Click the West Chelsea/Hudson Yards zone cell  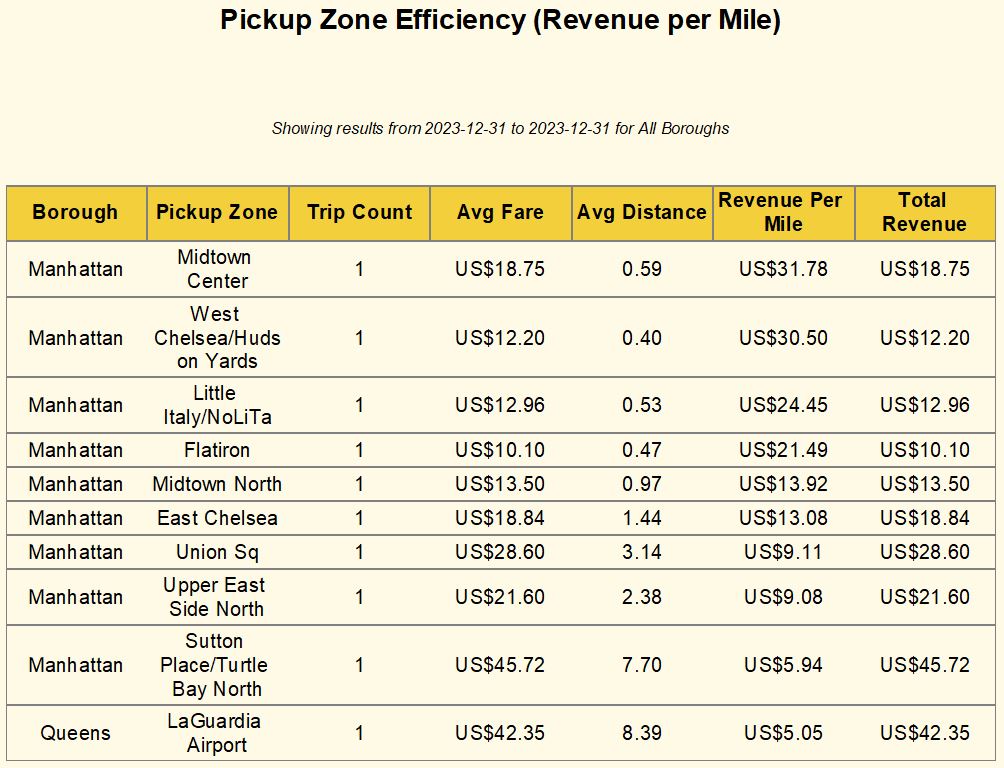point(217,337)
